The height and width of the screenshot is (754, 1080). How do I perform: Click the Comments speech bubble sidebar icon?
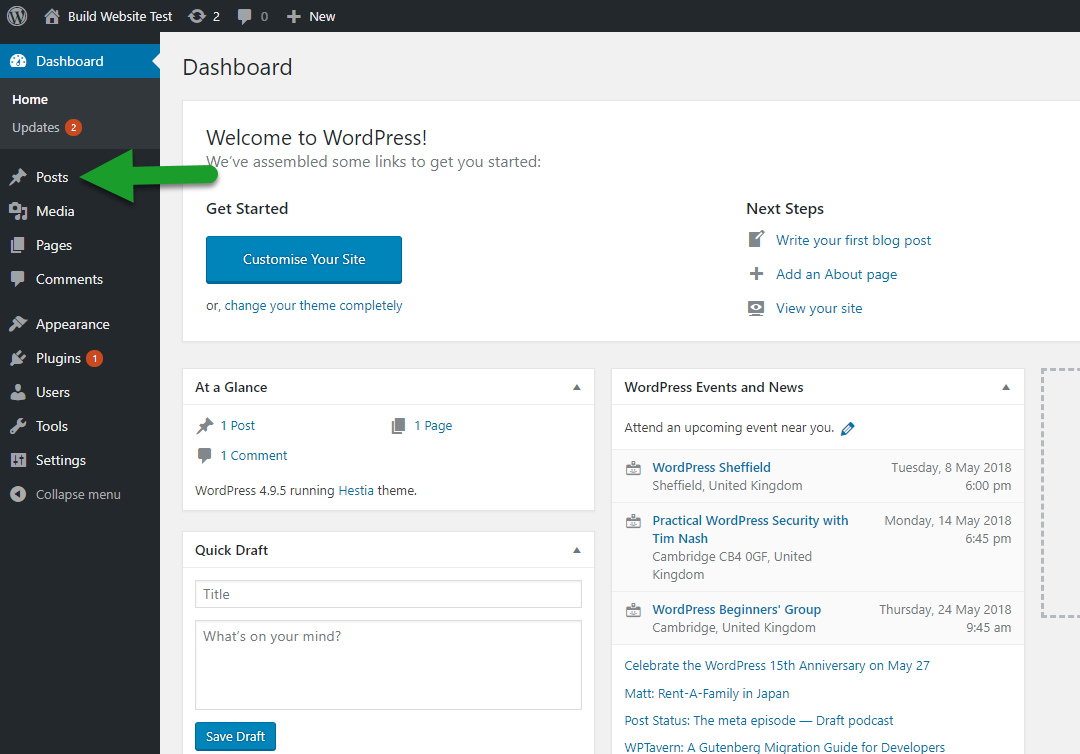(x=18, y=279)
